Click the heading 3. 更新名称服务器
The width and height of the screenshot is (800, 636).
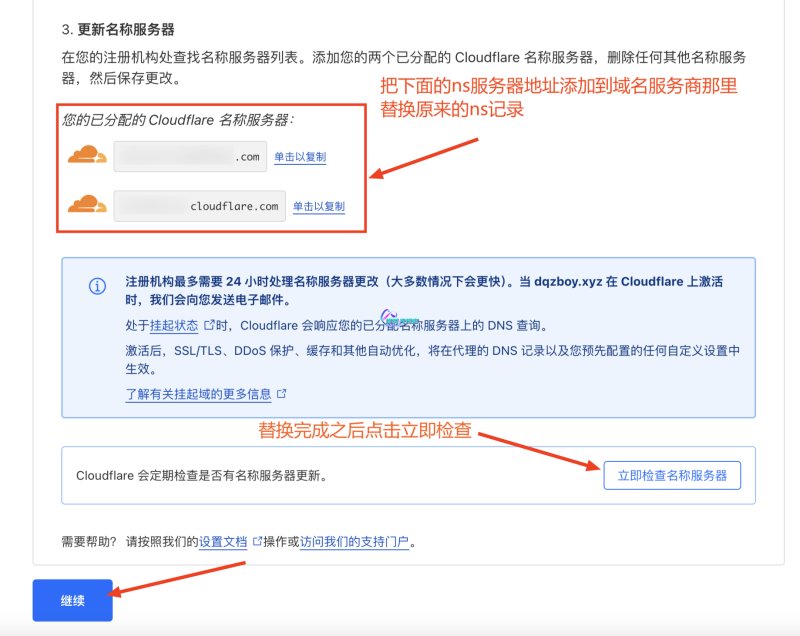point(118,30)
